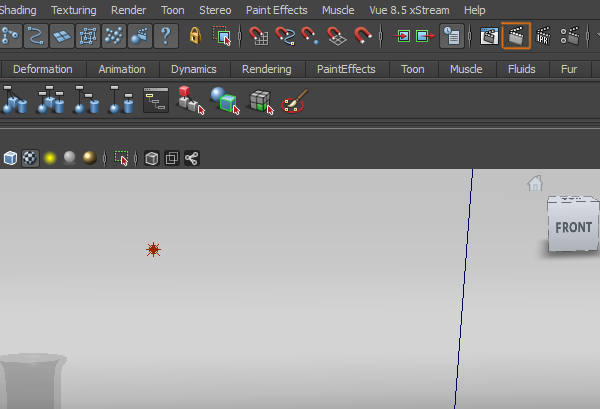Click the FRONT face of view cube
This screenshot has height=409, width=600.
(573, 227)
